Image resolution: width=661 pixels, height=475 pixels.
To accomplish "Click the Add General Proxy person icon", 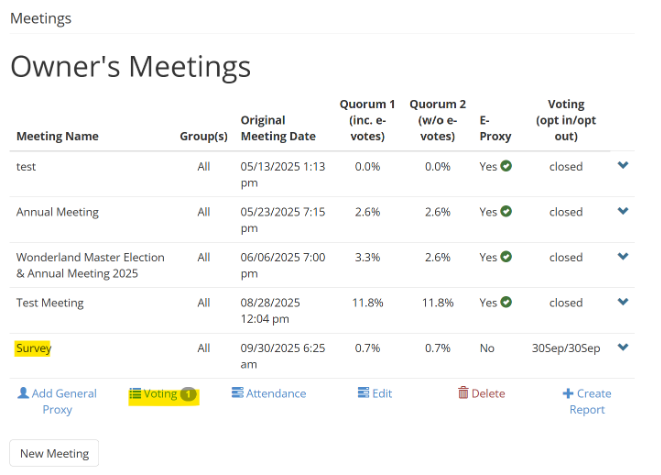I will pyautogui.click(x=23, y=393).
